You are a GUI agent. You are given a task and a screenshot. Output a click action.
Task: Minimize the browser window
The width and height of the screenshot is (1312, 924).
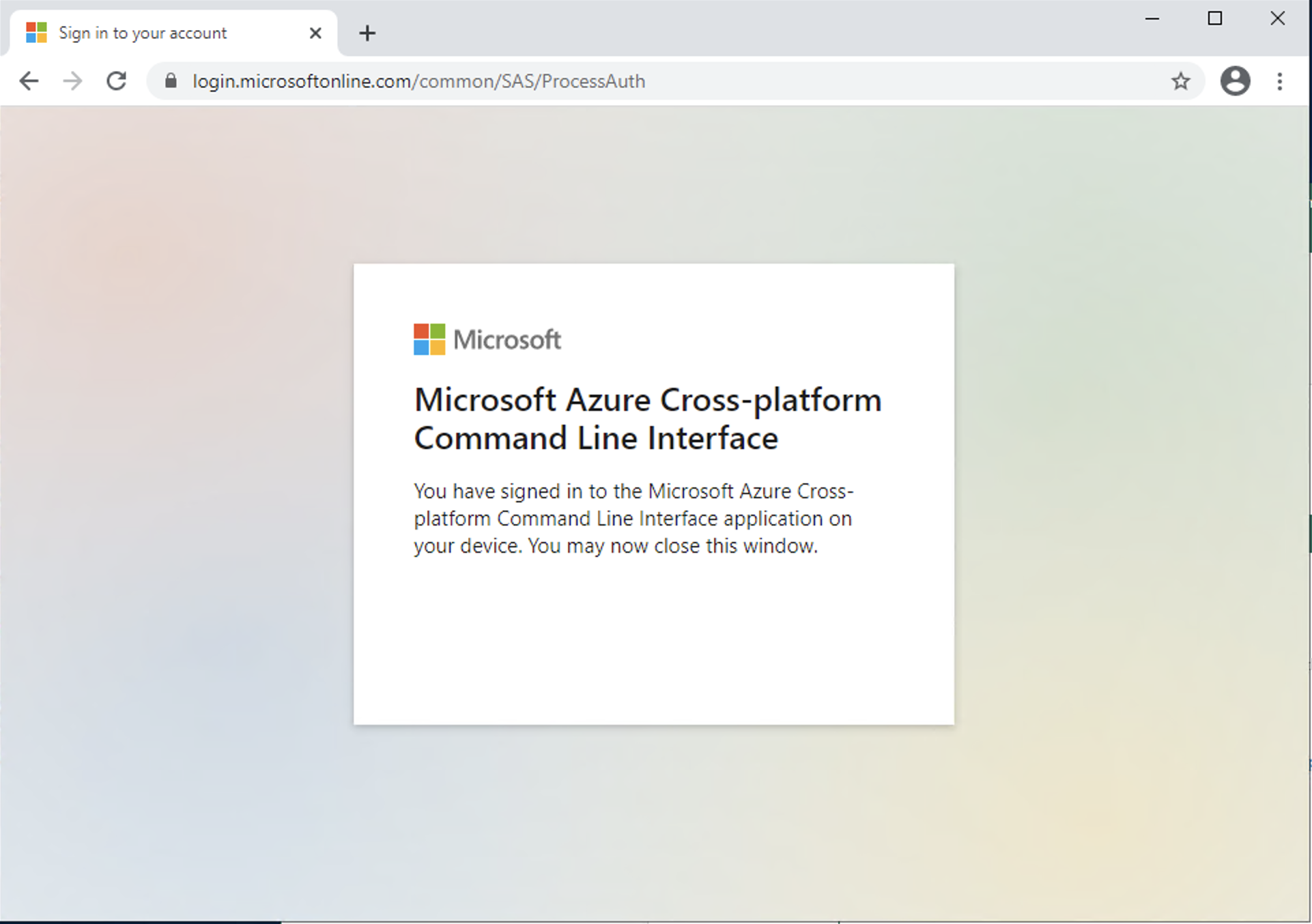1152,19
